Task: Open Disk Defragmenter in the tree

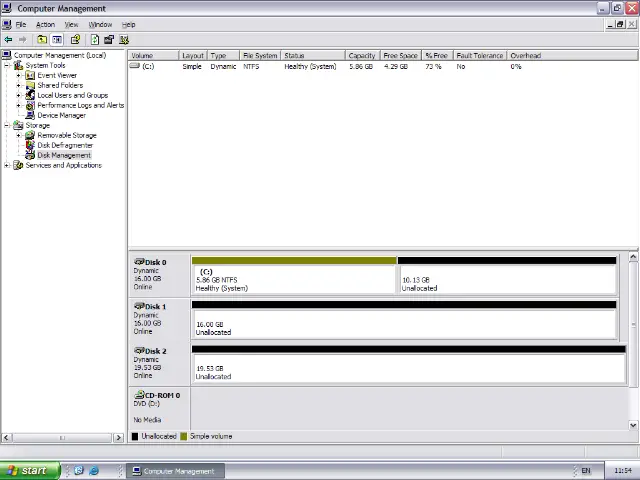Action: 64,145
